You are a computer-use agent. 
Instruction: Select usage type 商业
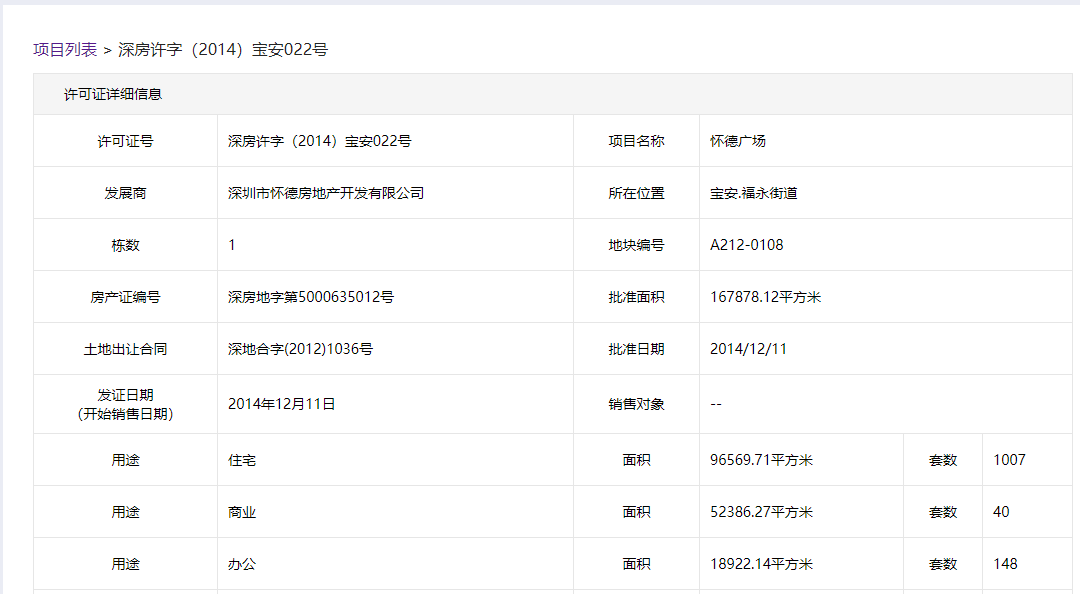point(242,512)
